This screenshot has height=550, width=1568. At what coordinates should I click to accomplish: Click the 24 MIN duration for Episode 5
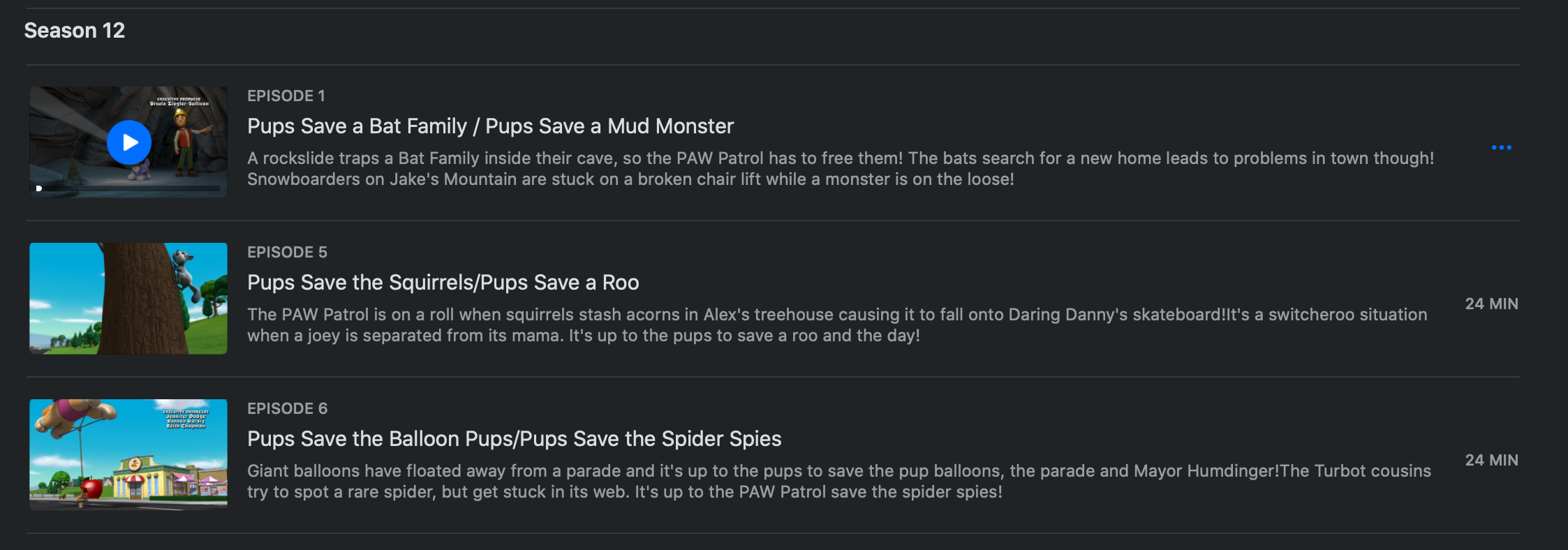click(1491, 304)
